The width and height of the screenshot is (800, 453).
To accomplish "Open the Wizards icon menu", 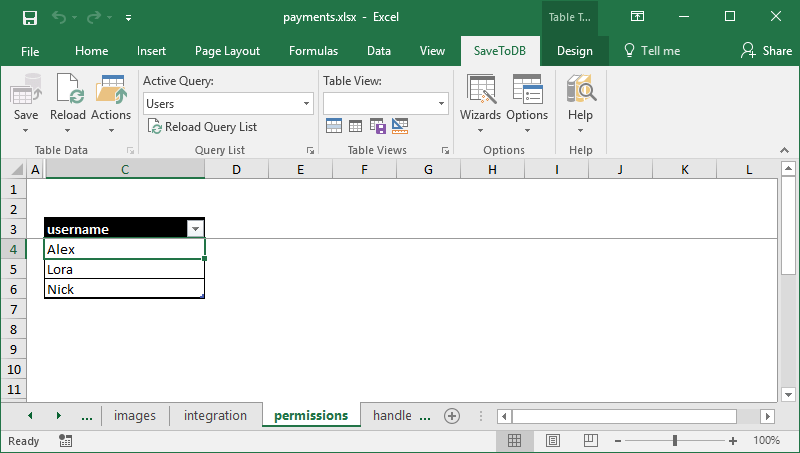I will point(481,90).
